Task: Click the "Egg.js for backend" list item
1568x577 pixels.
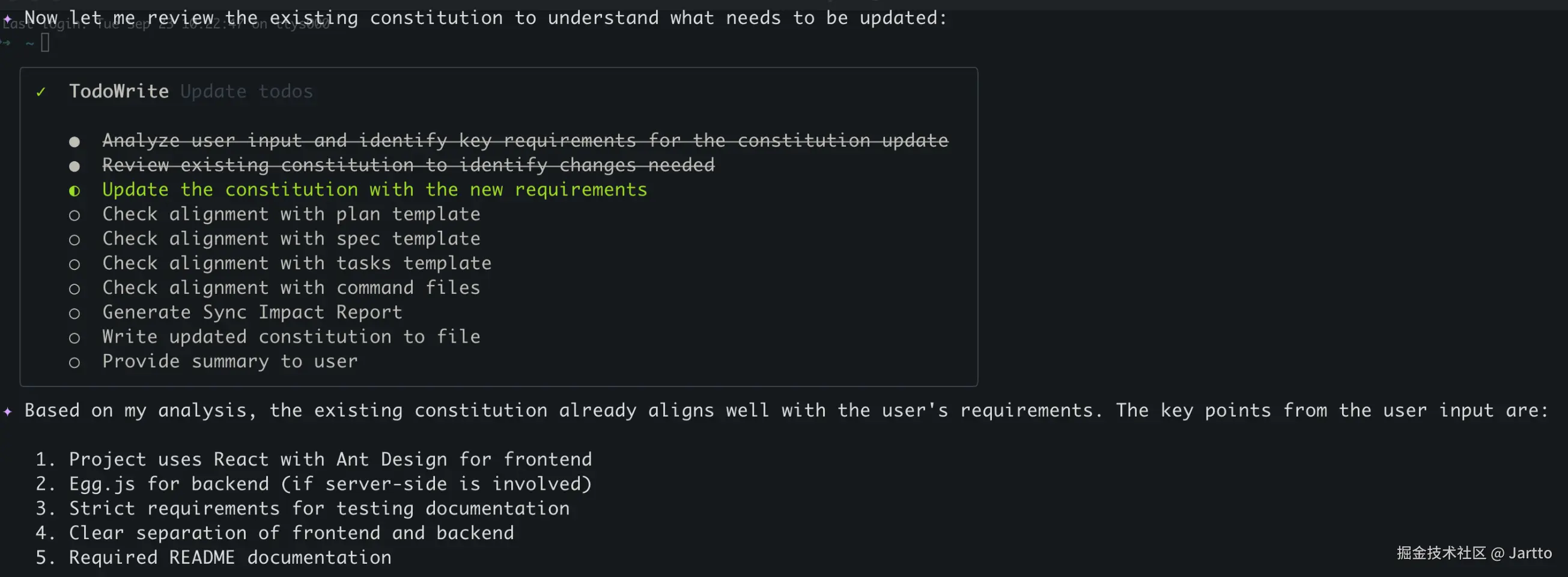Action: click(330, 484)
